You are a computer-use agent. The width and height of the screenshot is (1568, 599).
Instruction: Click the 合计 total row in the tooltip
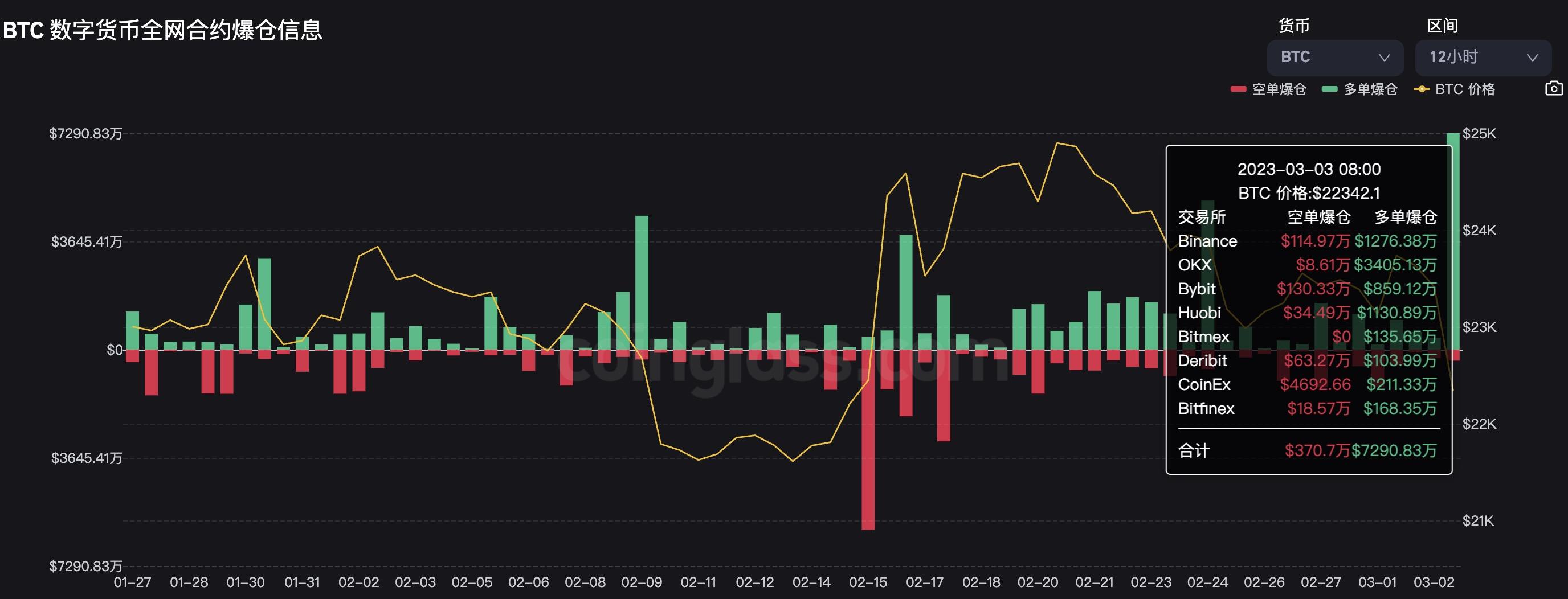[x=1308, y=450]
